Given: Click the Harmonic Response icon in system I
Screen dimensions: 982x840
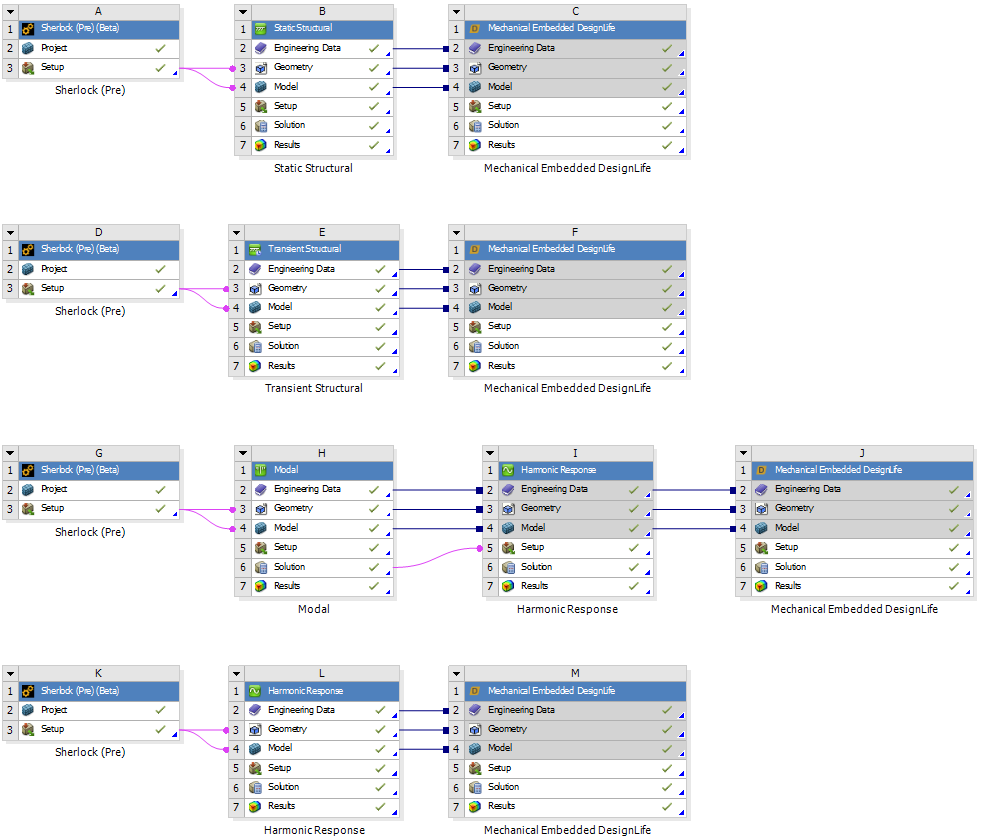Looking at the screenshot, I should (508, 470).
